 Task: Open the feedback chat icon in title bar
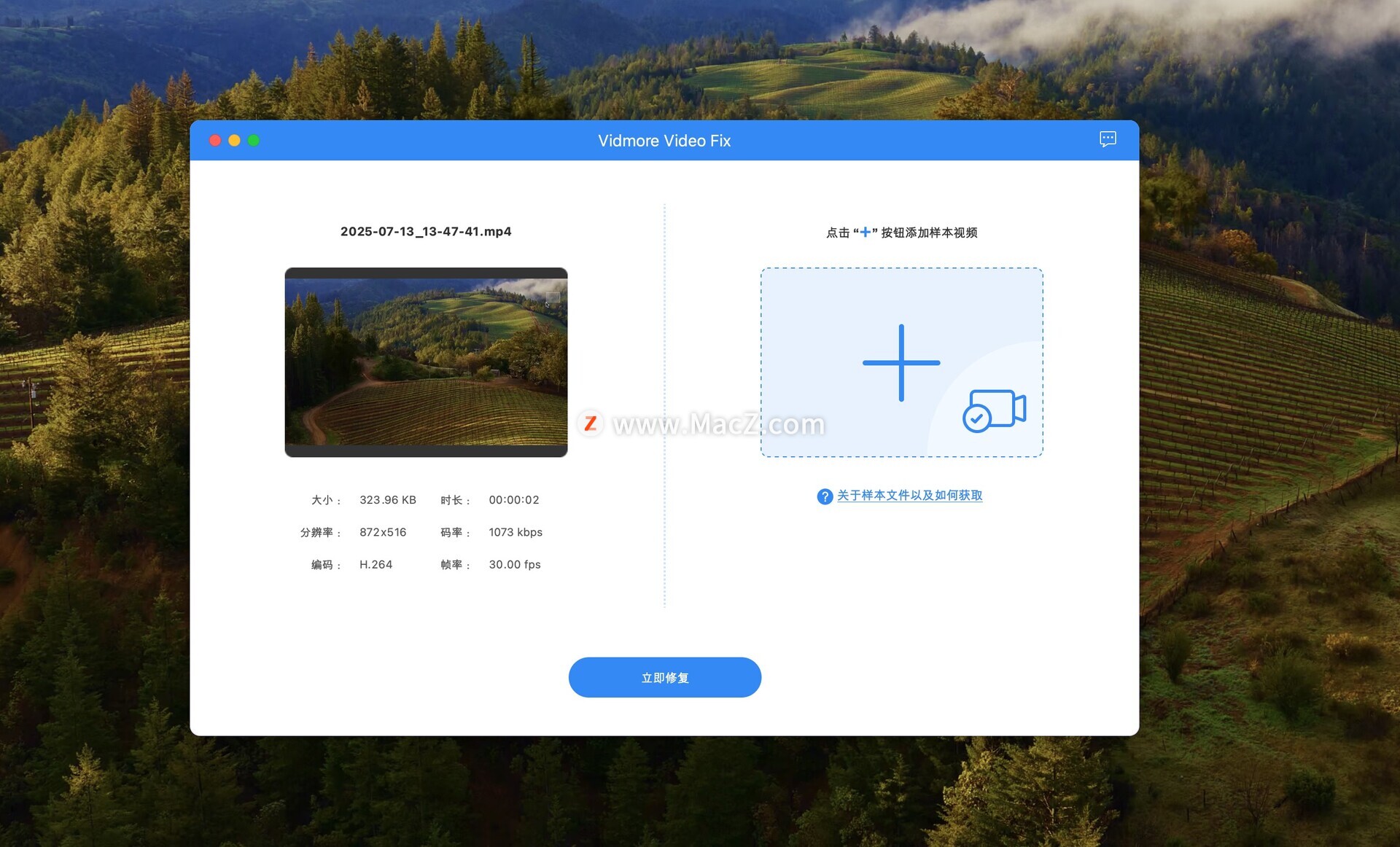(1108, 139)
